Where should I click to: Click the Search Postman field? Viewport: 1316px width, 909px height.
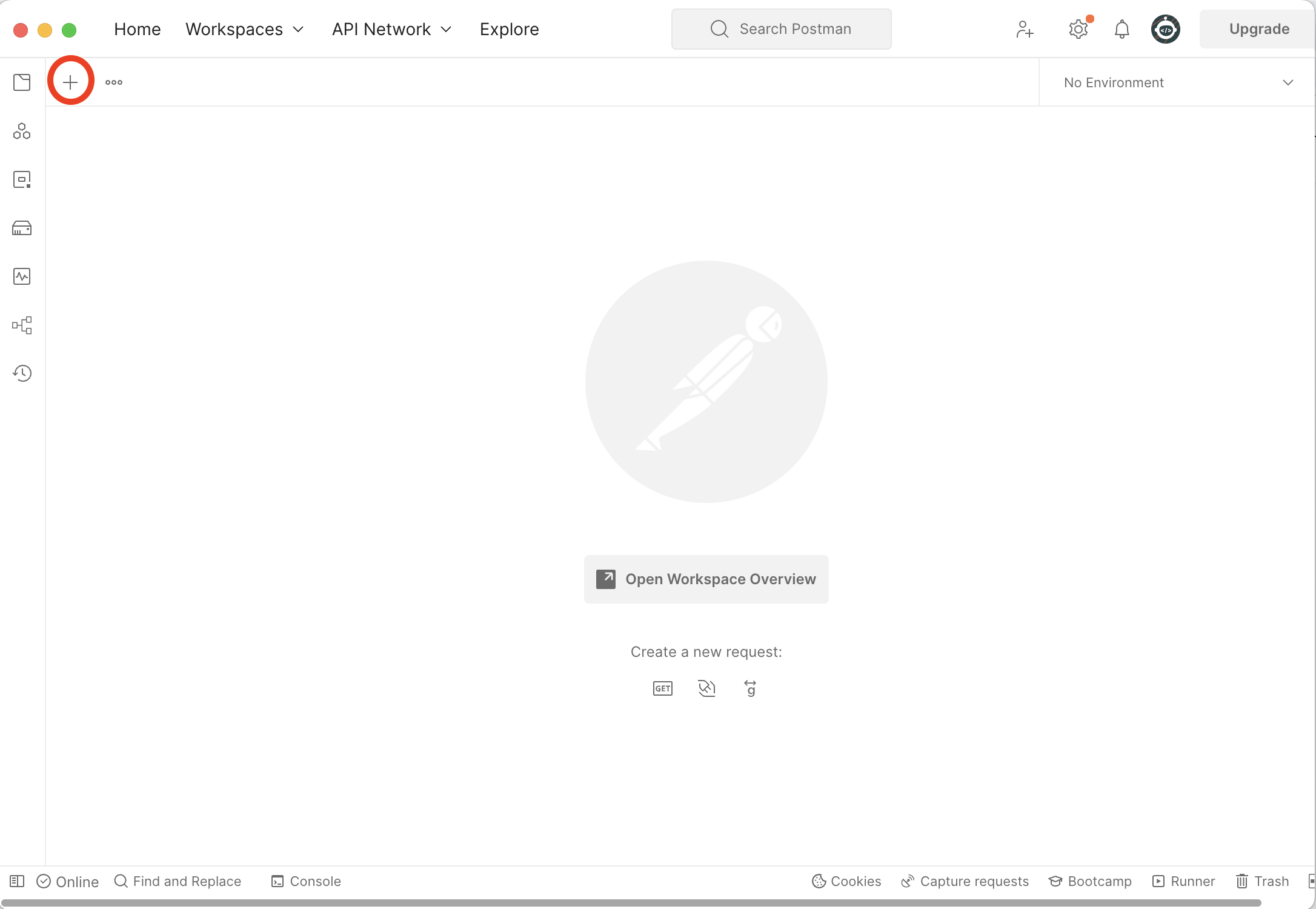pos(782,29)
